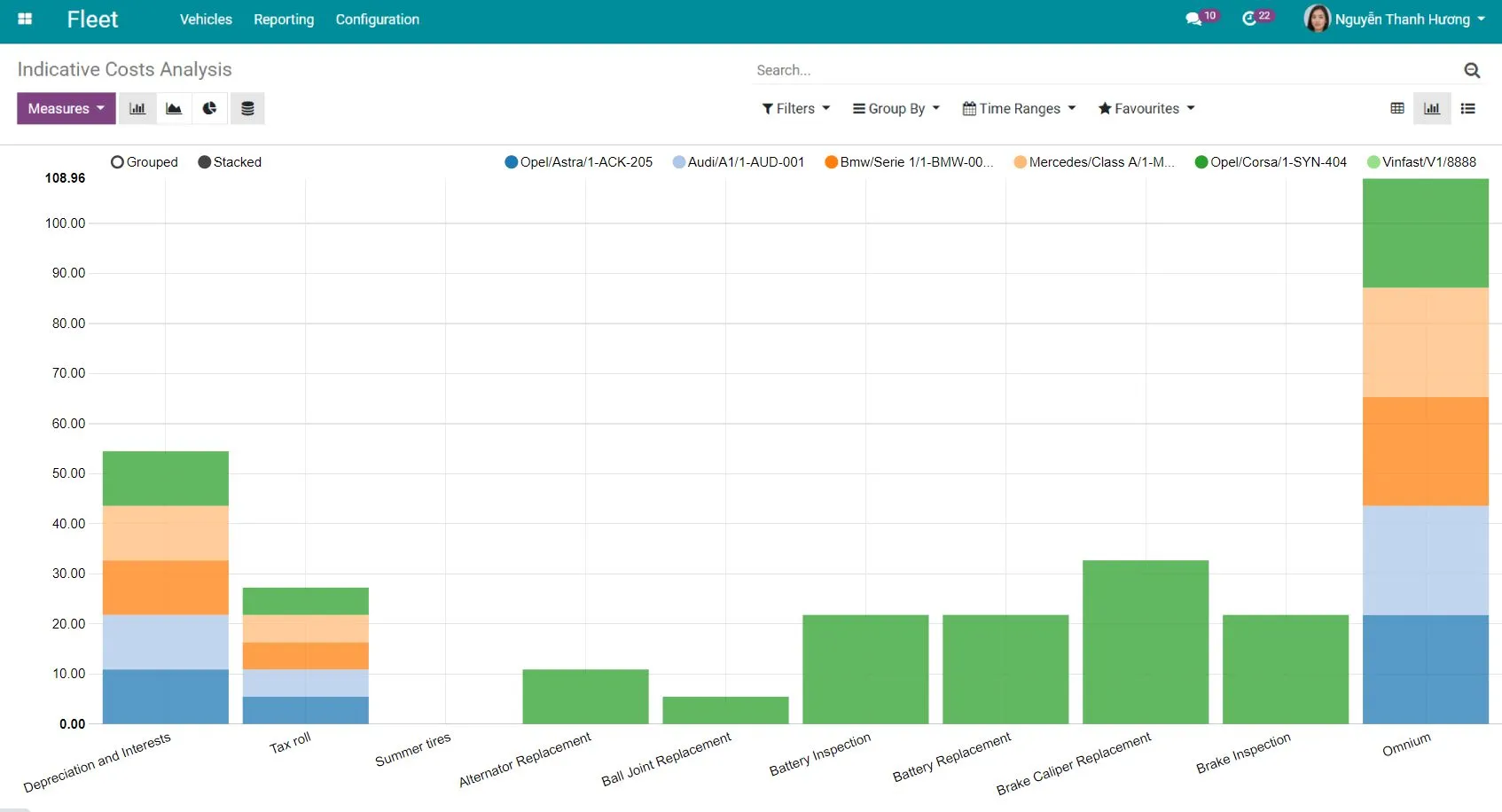The image size is (1502, 812).
Task: Select the graph view switcher icon
Action: (x=1432, y=108)
